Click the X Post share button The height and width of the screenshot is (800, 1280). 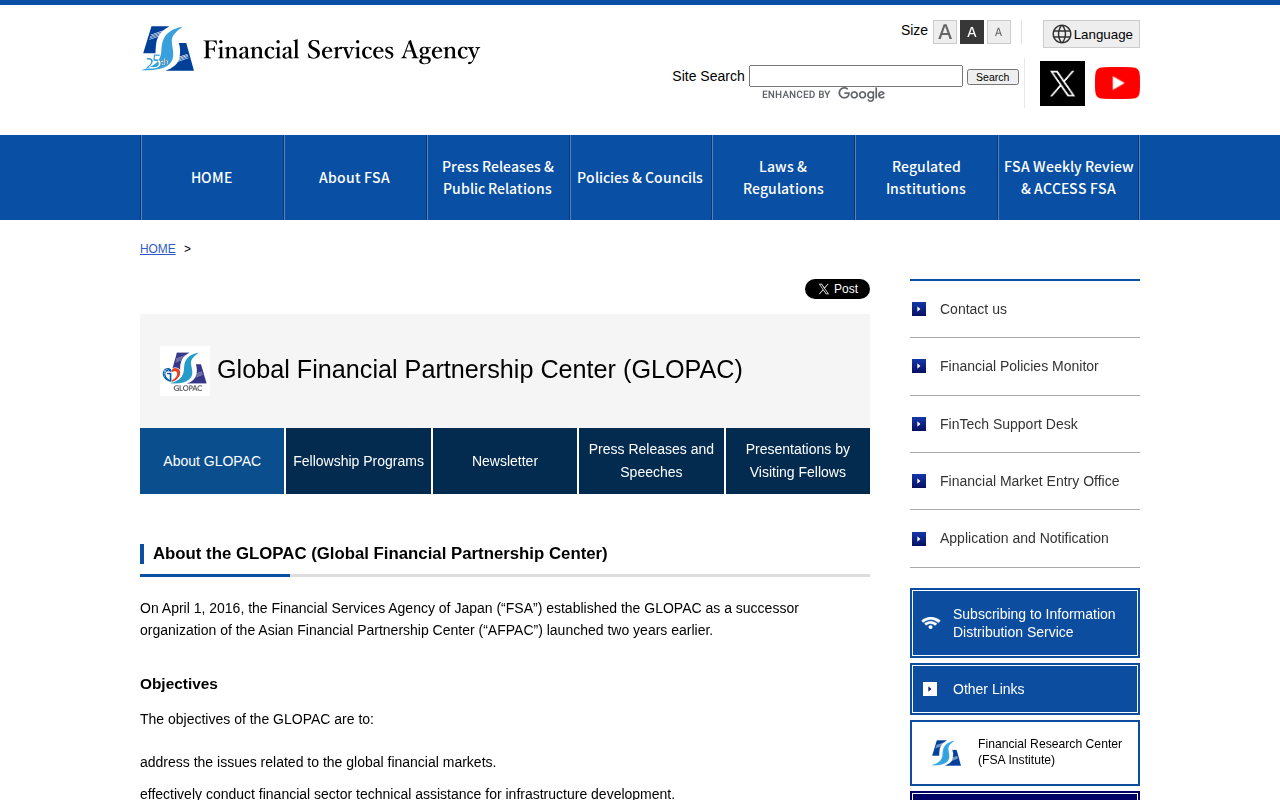point(837,289)
